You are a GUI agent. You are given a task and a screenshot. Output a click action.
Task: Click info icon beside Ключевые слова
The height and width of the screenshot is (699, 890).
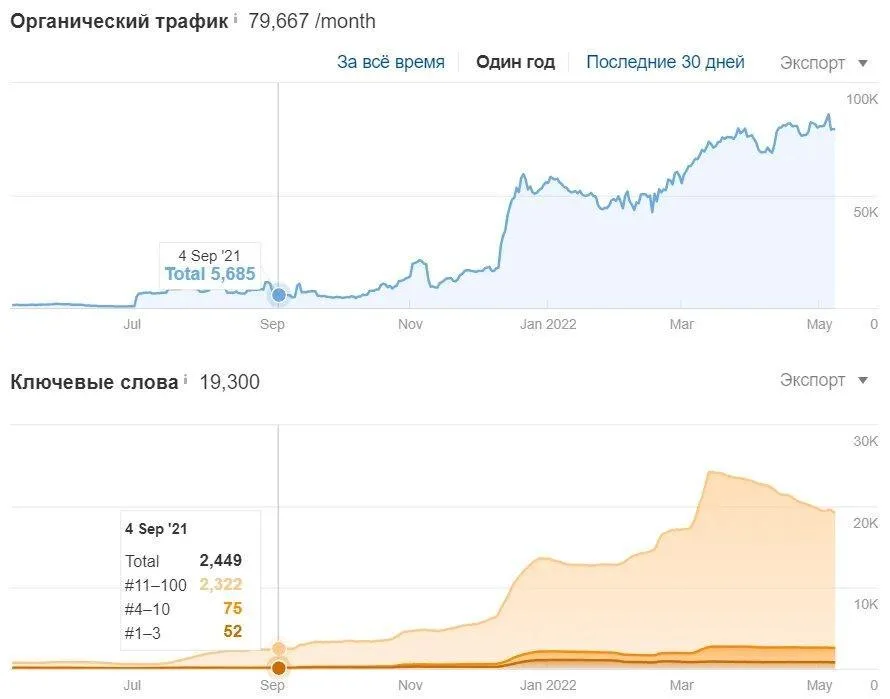[185, 380]
